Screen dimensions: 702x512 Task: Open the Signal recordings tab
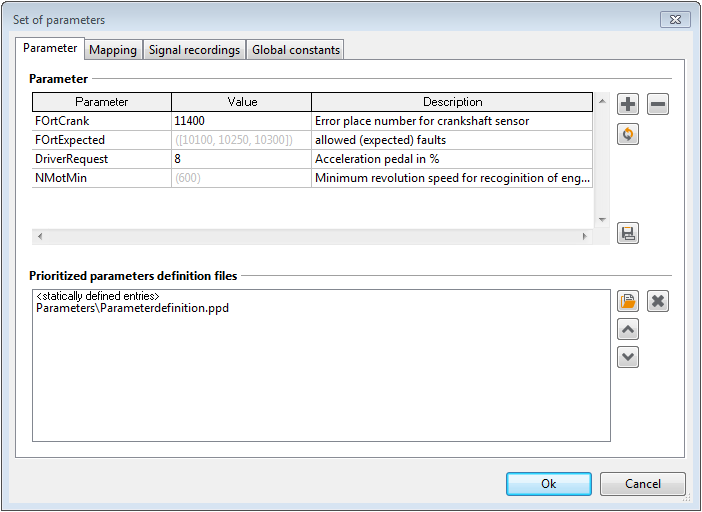(194, 50)
